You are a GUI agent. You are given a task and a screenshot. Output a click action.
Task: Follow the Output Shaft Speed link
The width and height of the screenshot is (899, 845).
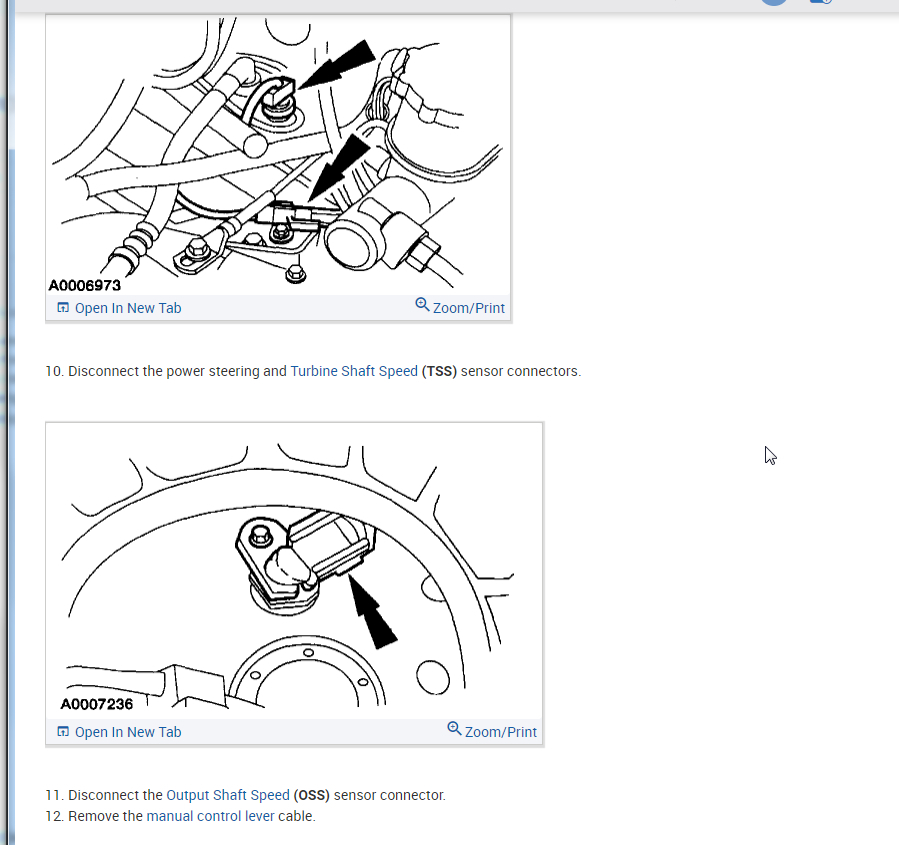click(228, 795)
